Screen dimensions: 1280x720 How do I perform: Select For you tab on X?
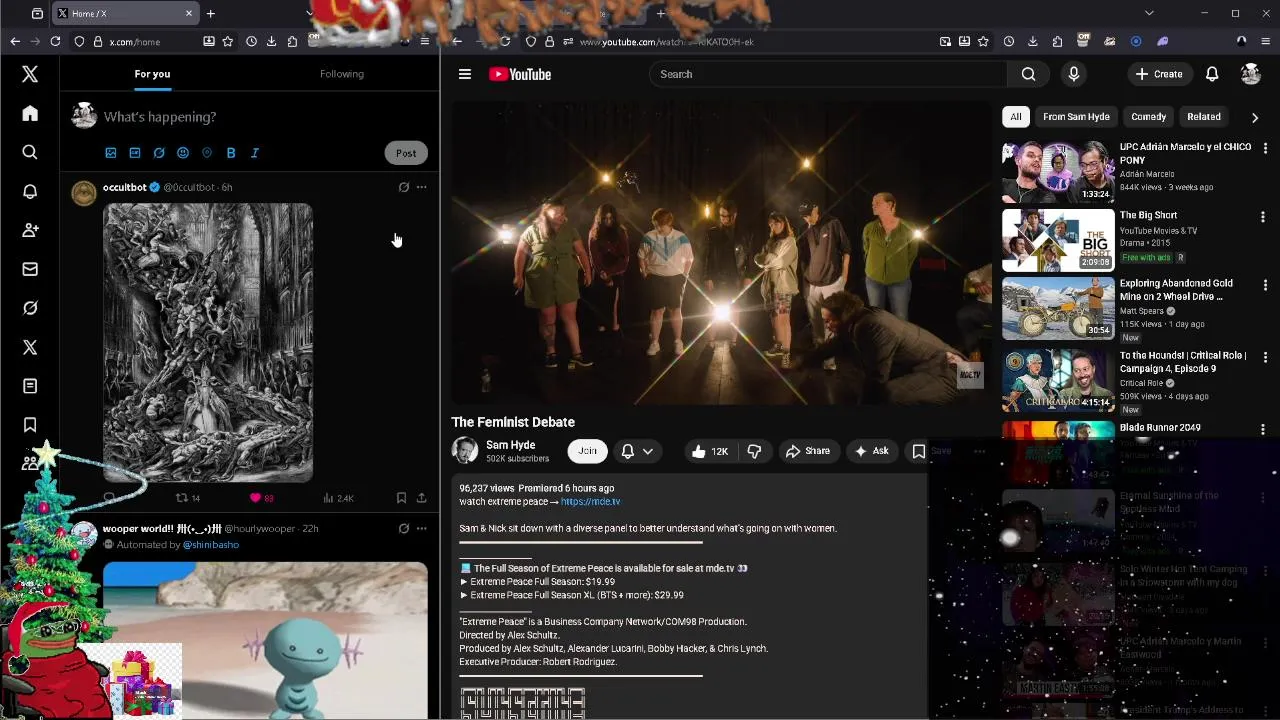pyautogui.click(x=152, y=74)
